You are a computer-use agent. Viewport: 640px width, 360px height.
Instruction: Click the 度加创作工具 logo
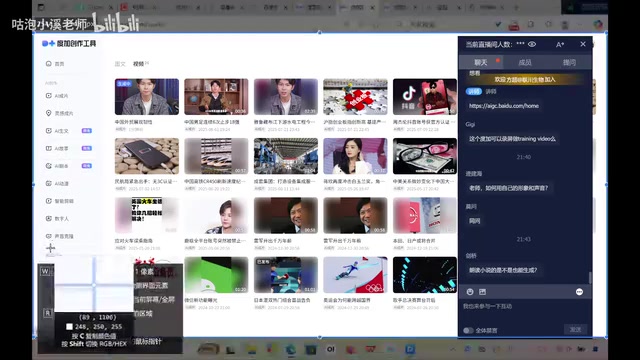69,44
